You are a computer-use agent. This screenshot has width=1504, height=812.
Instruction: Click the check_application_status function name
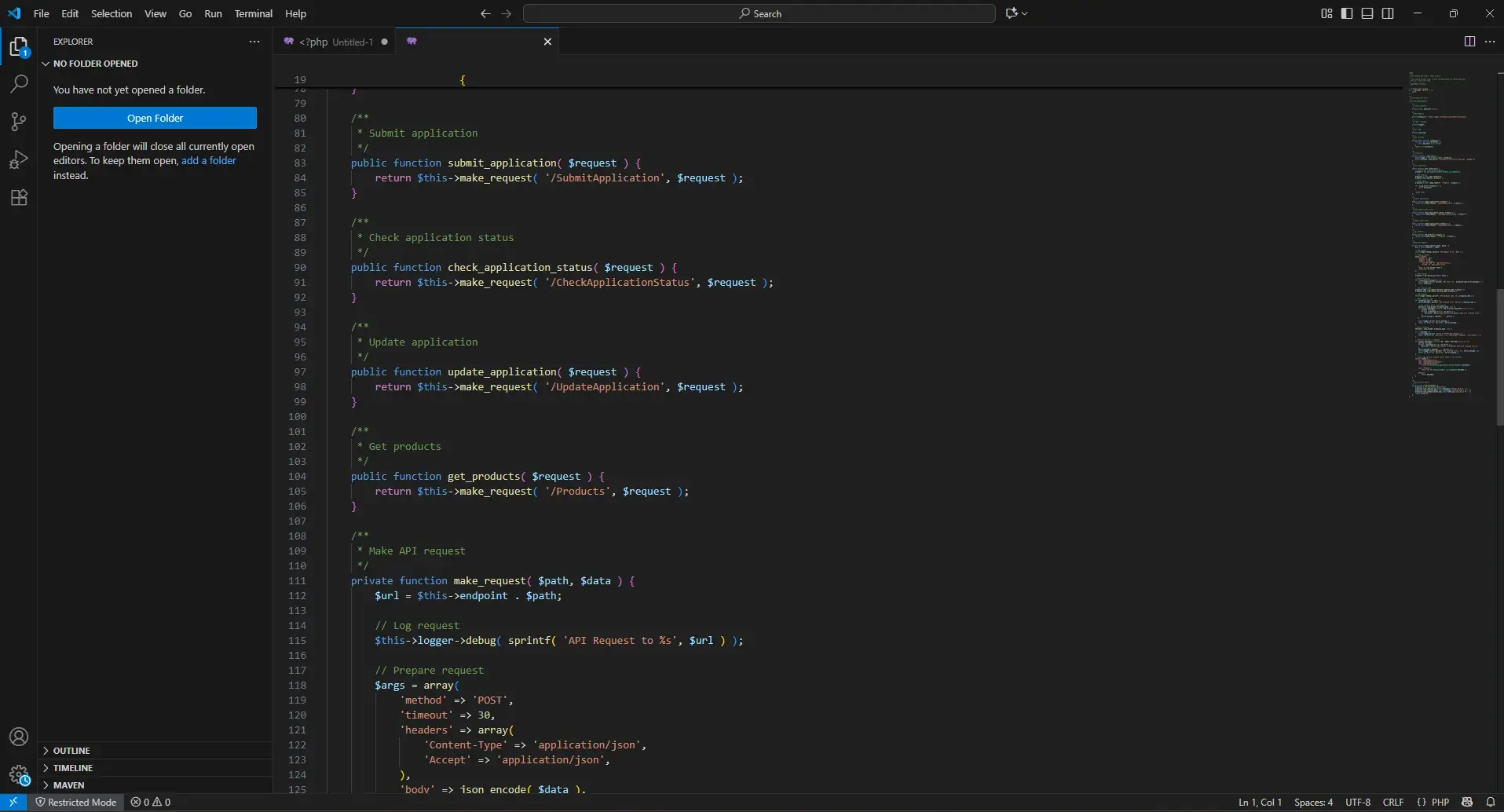click(520, 267)
